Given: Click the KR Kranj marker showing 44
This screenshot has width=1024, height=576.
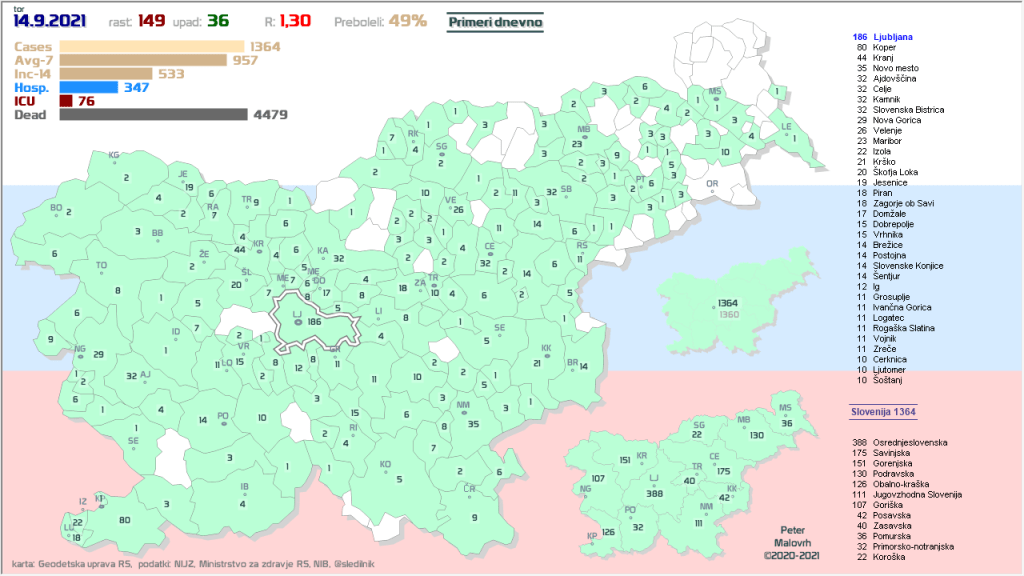Looking at the screenshot, I should [x=257, y=245].
